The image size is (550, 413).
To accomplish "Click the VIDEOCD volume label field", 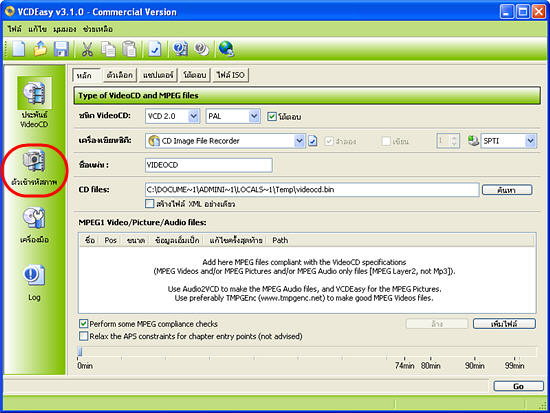I will tap(209, 165).
